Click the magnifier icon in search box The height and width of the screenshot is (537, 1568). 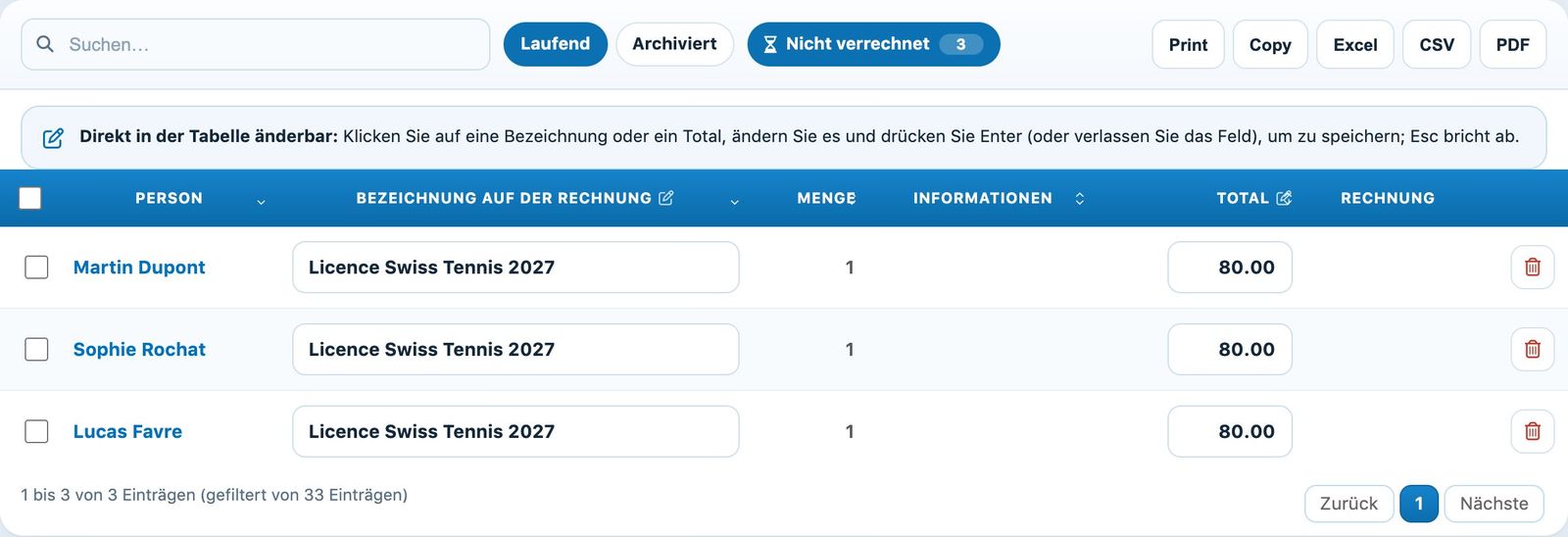pos(45,44)
